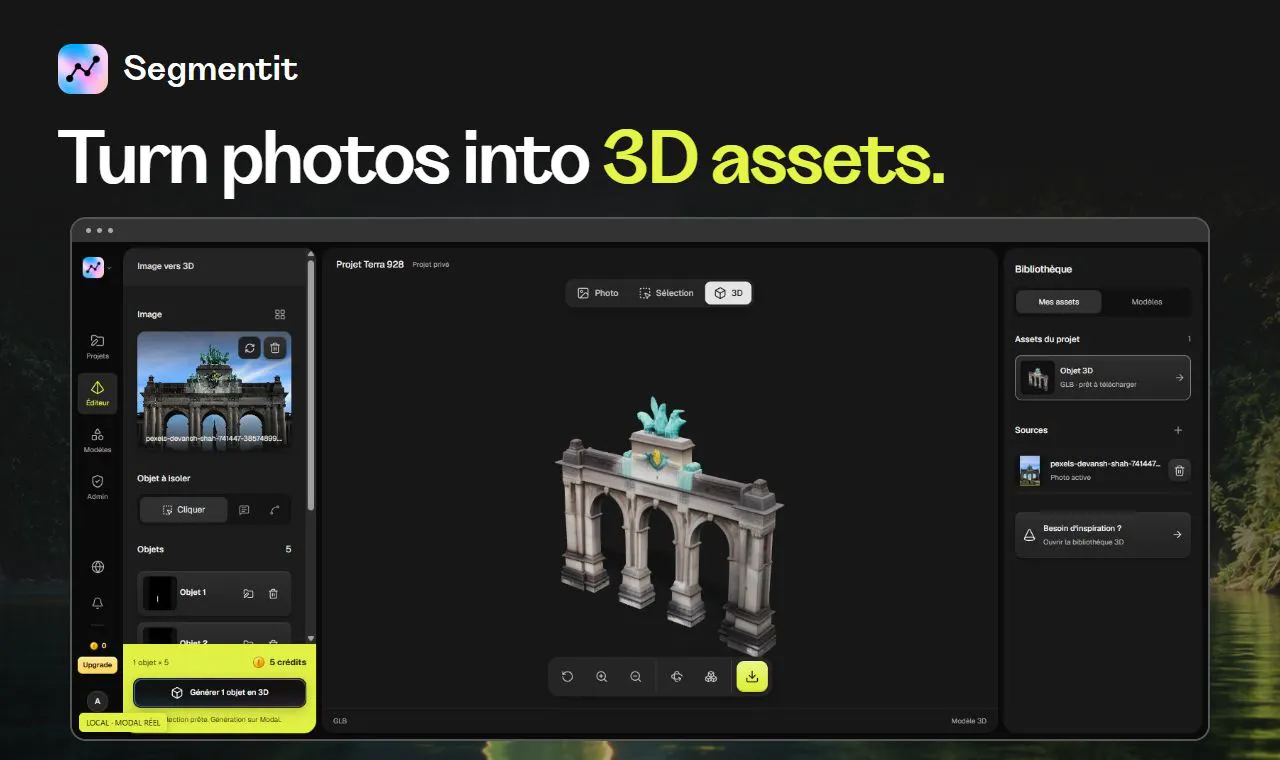
Task: Click the yellow Upgrade button
Action: click(97, 665)
